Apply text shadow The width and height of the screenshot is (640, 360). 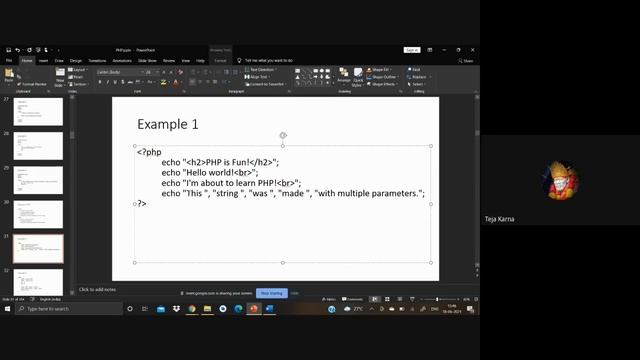click(x=123, y=82)
